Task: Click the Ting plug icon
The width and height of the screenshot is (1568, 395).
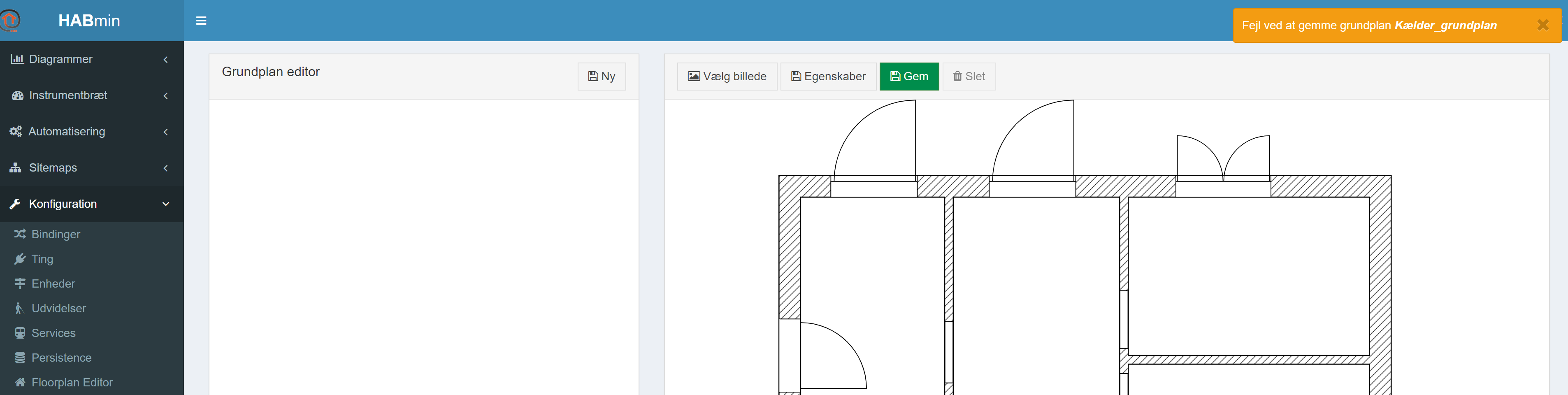Action: point(19,259)
